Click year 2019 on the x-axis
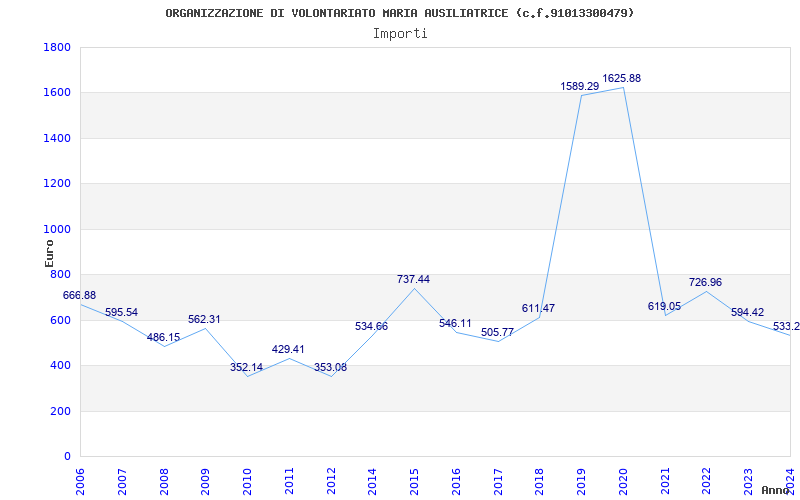 point(582,481)
